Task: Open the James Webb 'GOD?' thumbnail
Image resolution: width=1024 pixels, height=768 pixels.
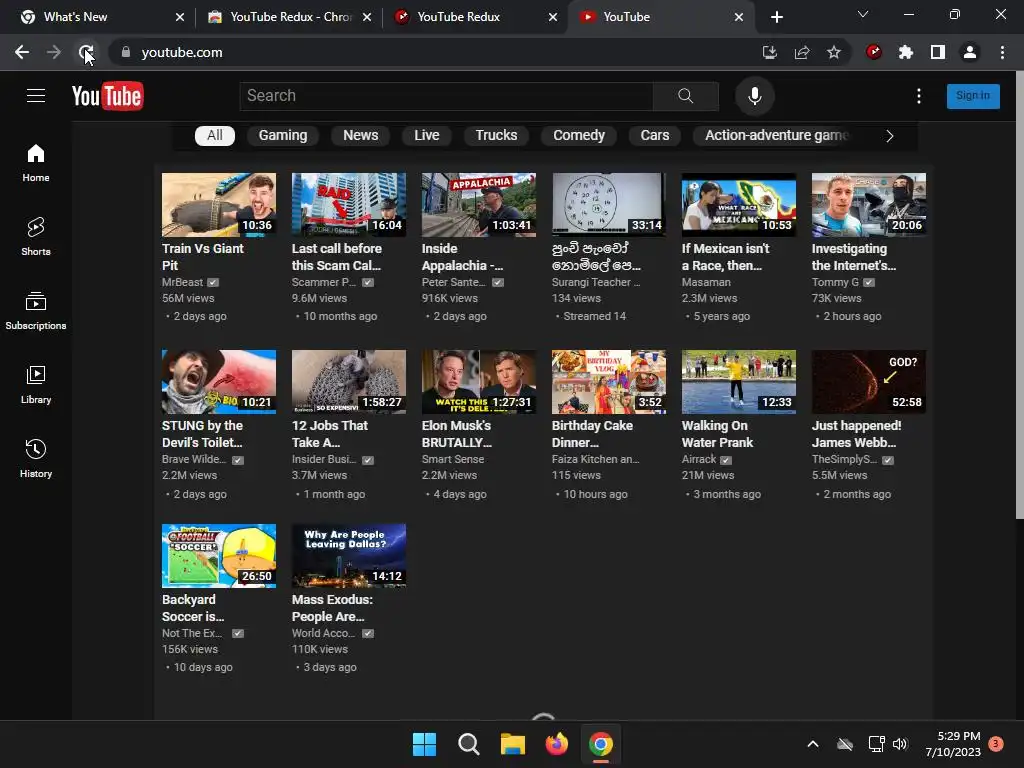Action: click(869, 381)
